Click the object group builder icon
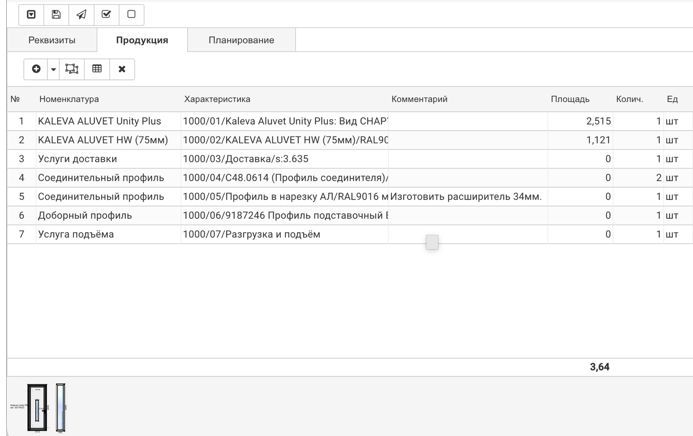Viewport: 693px width, 436px height. pyautogui.click(x=72, y=69)
